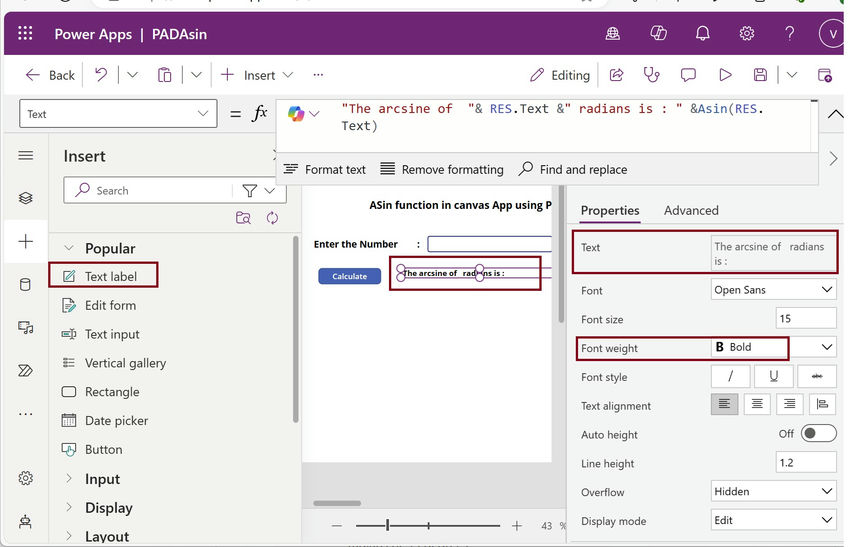Open Tree view layers icon
The width and height of the screenshot is (850, 547).
tap(25, 198)
